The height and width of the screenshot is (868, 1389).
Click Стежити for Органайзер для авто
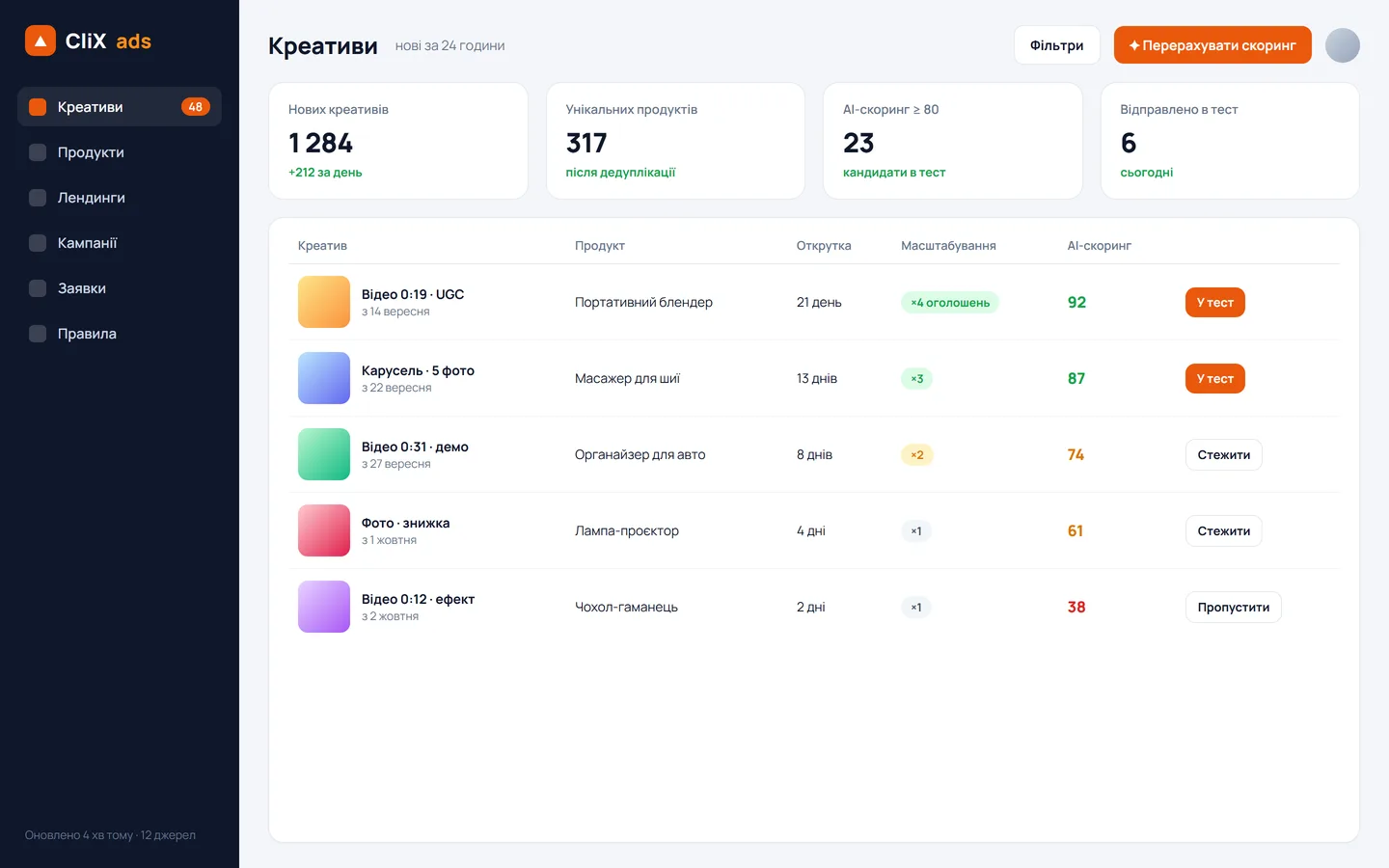tap(1224, 455)
